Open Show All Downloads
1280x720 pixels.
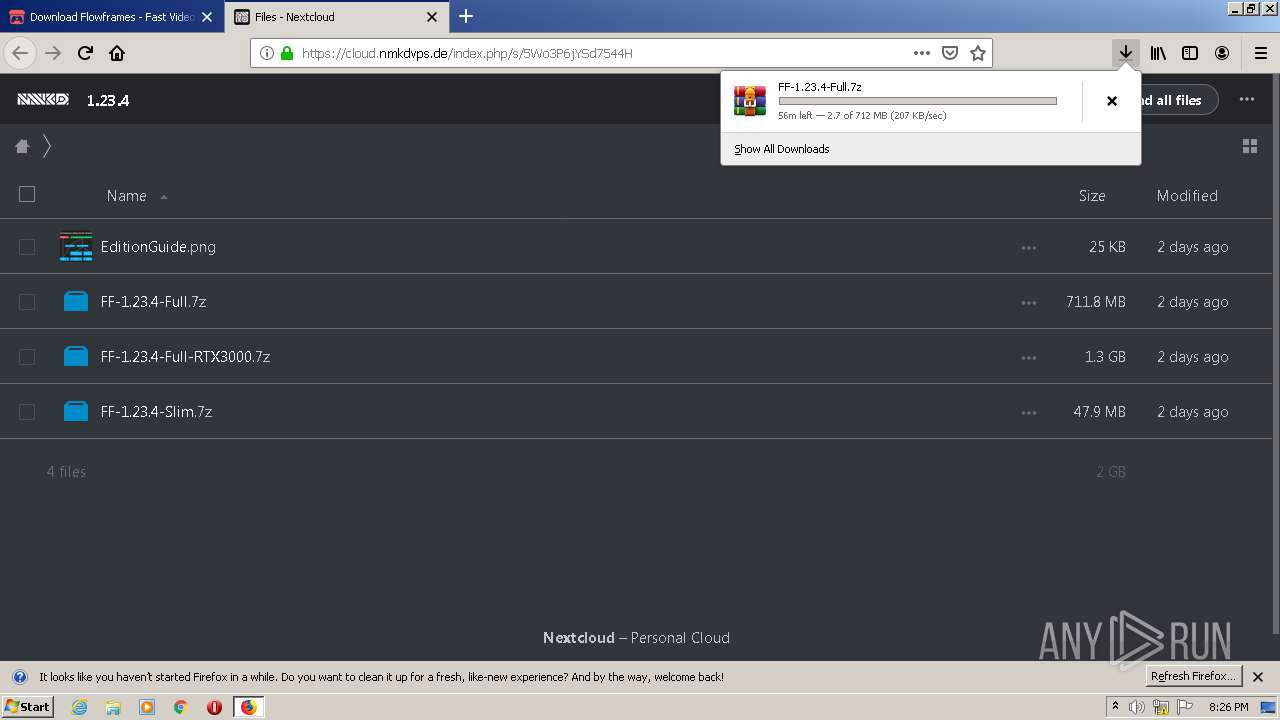pos(781,149)
